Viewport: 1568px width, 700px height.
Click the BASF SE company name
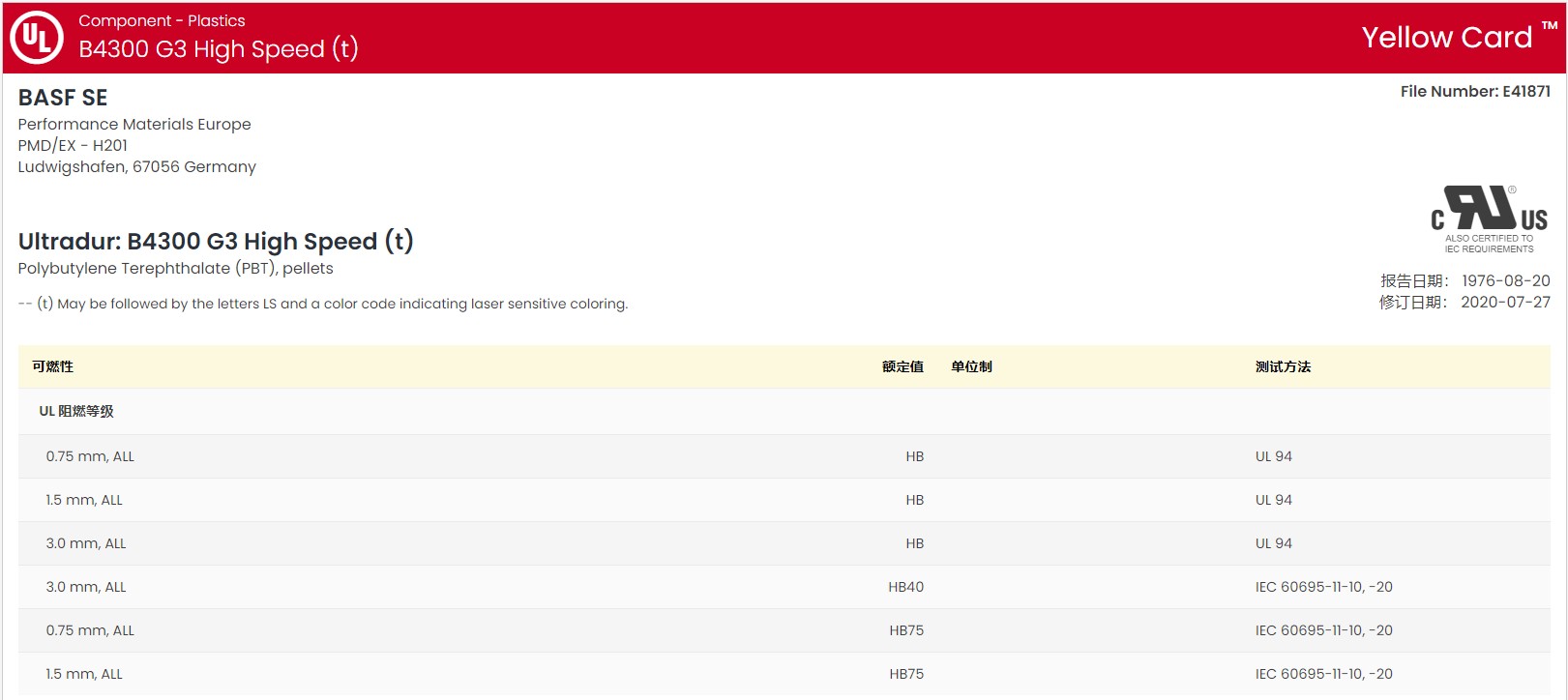pyautogui.click(x=63, y=98)
